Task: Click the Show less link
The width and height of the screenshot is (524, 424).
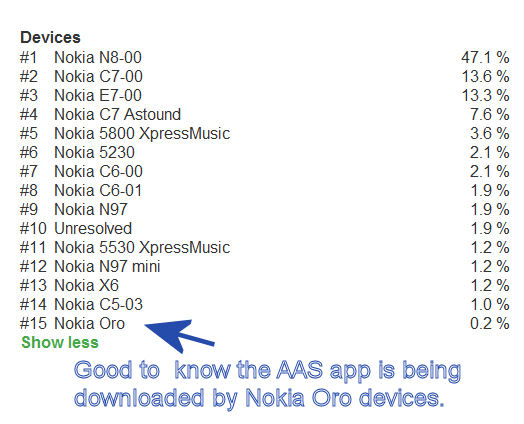Action: point(60,343)
